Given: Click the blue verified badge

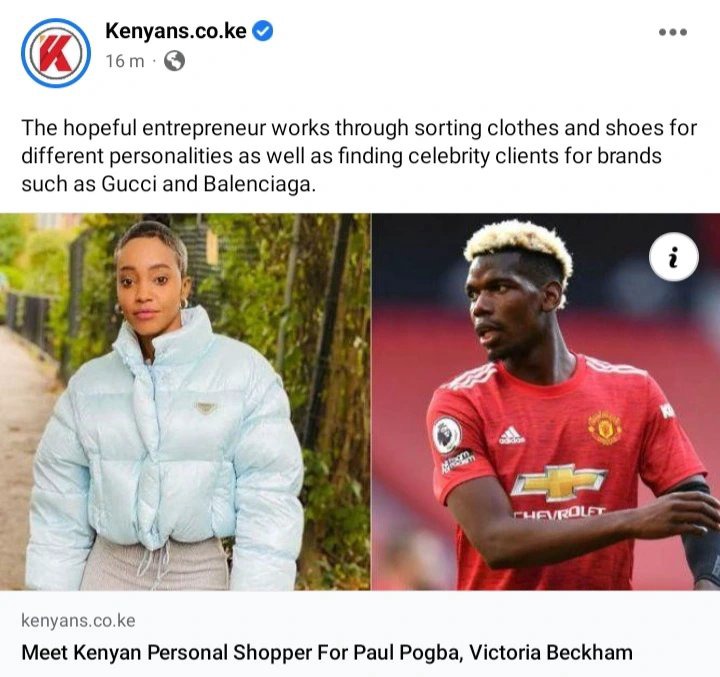Looking at the screenshot, I should [x=263, y=31].
